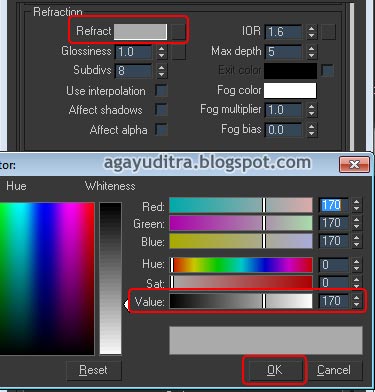Enable the Affect shadows checkbox
Viewport: 375px width, 392px height.
tap(161, 110)
